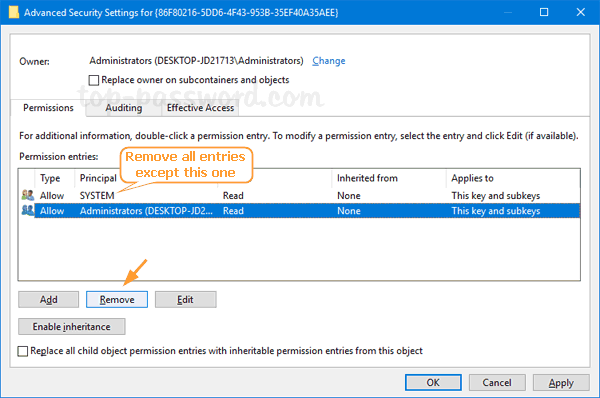This screenshot has width=600, height=398.
Task: Click the Add button
Action: click(x=49, y=300)
